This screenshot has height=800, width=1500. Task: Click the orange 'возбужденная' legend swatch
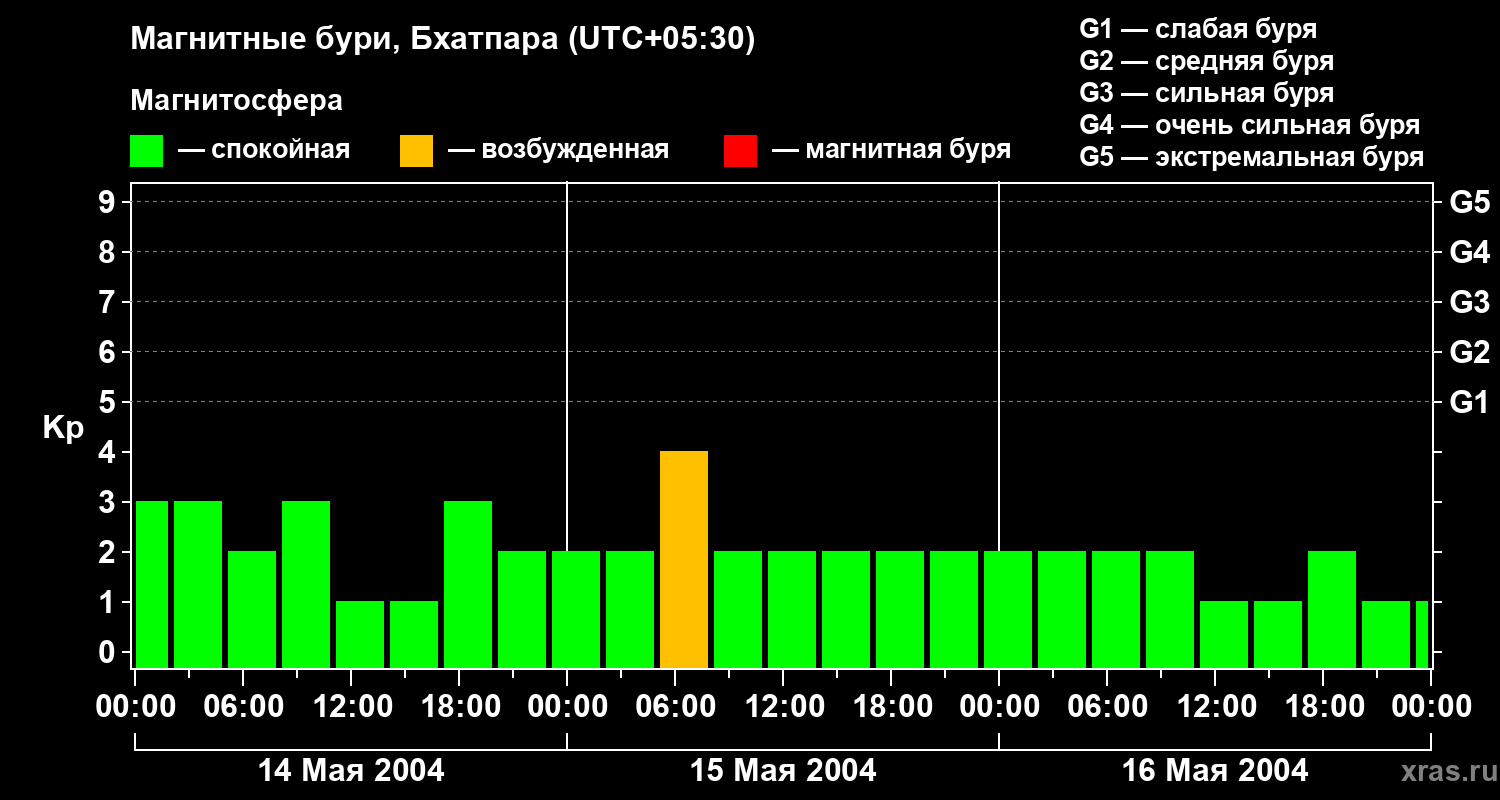416,151
